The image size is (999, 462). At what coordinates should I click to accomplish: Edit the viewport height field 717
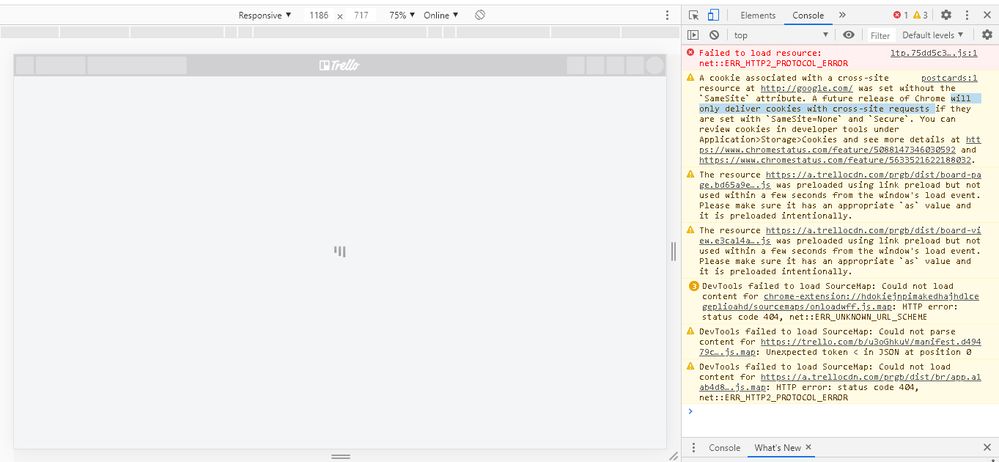click(x=361, y=15)
